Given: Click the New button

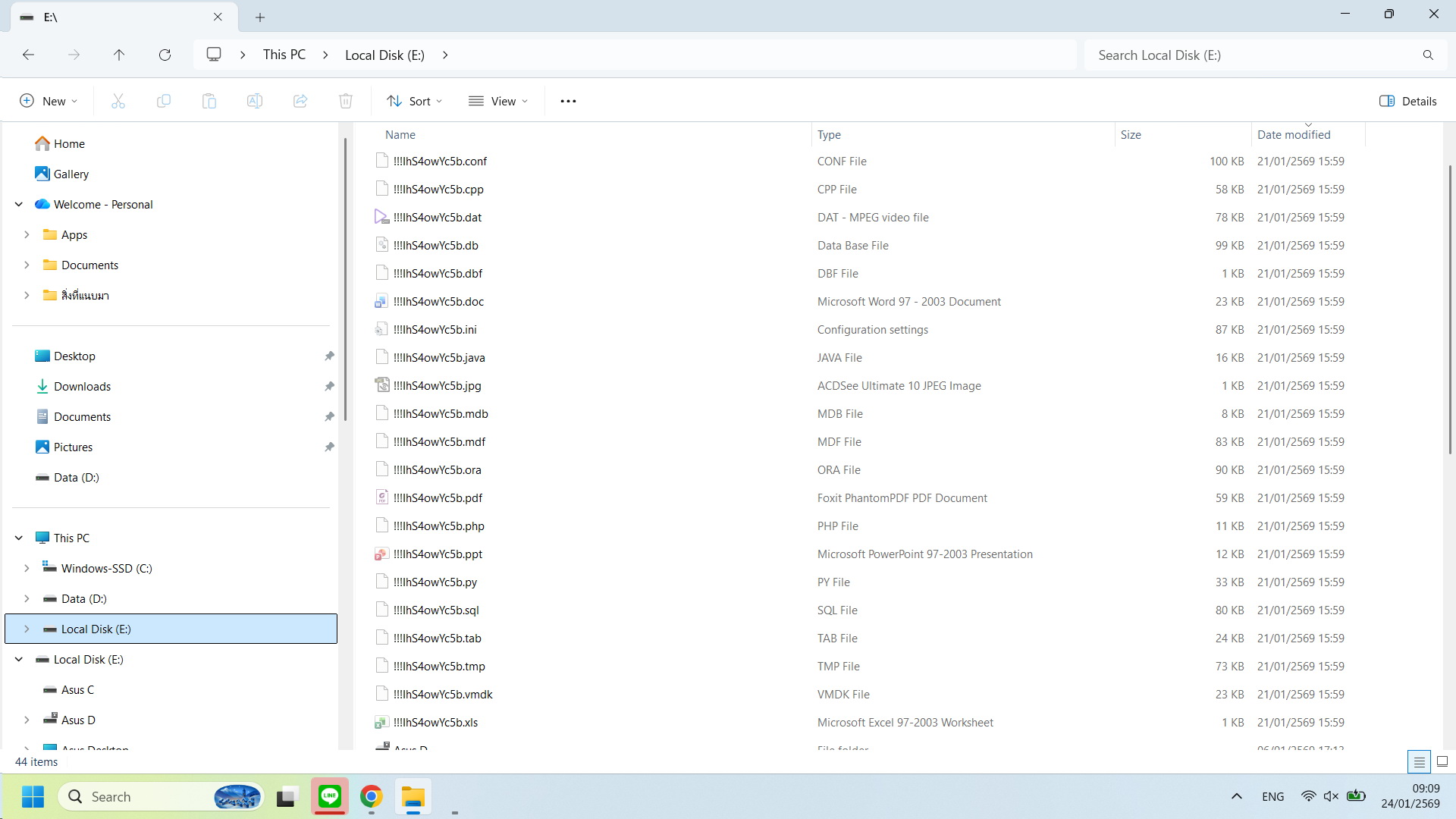Looking at the screenshot, I should click(49, 101).
